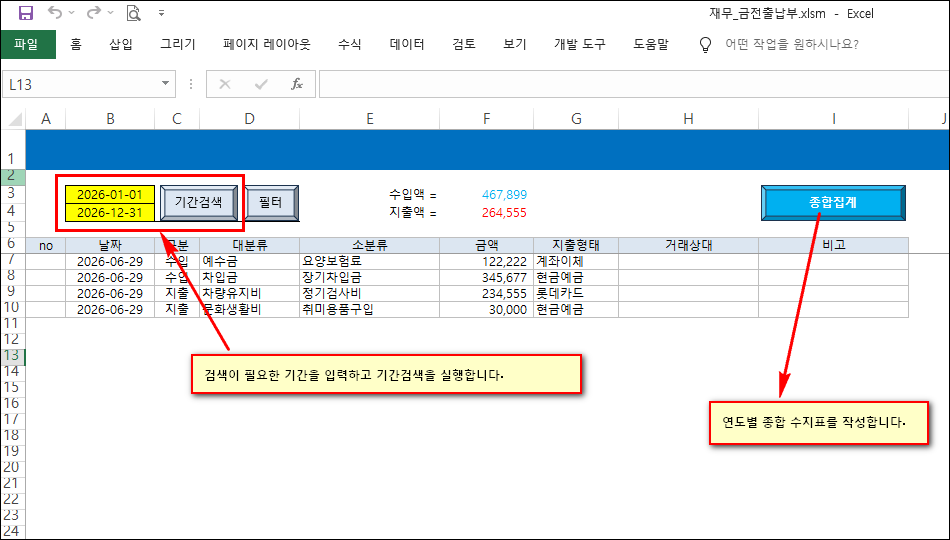Select row 20 header
This screenshot has height=540, width=950.
(x=13, y=467)
